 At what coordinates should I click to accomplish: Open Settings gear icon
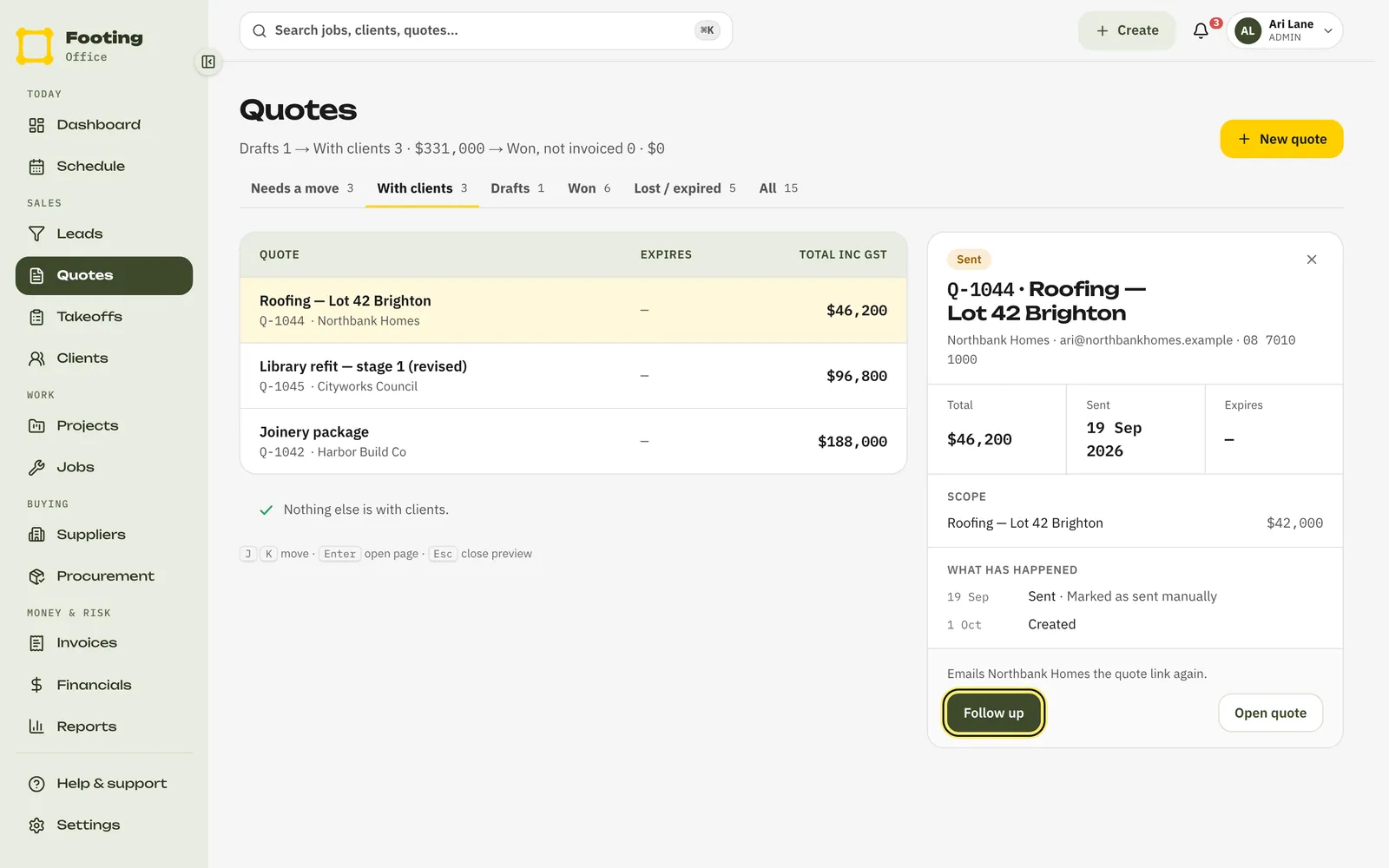point(36,825)
